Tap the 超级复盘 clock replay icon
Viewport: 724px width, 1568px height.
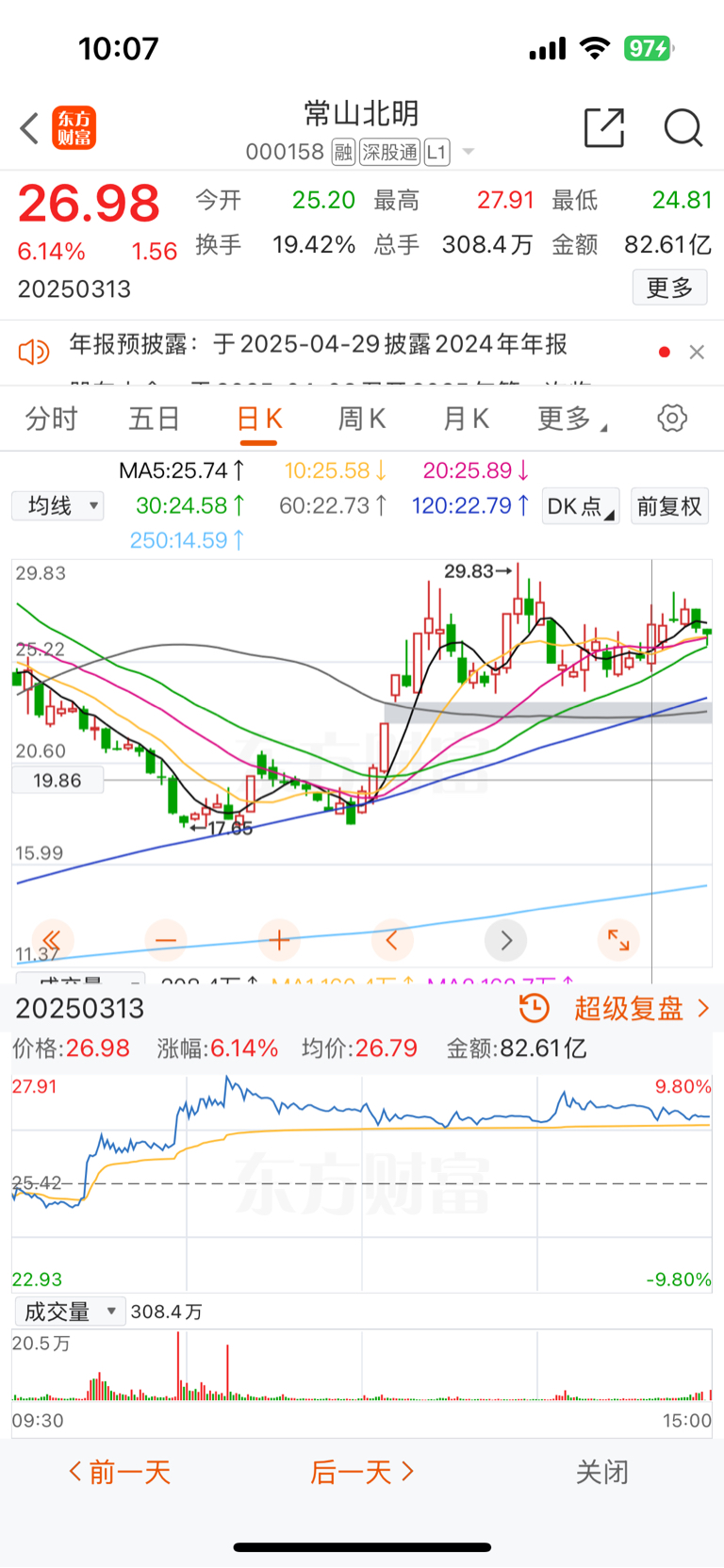pyautogui.click(x=535, y=1008)
